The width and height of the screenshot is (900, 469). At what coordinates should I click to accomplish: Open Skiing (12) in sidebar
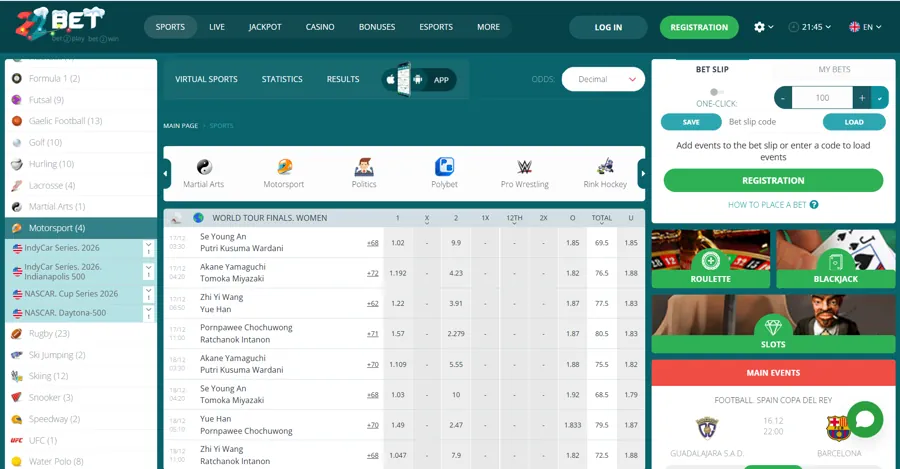pyautogui.click(x=80, y=376)
